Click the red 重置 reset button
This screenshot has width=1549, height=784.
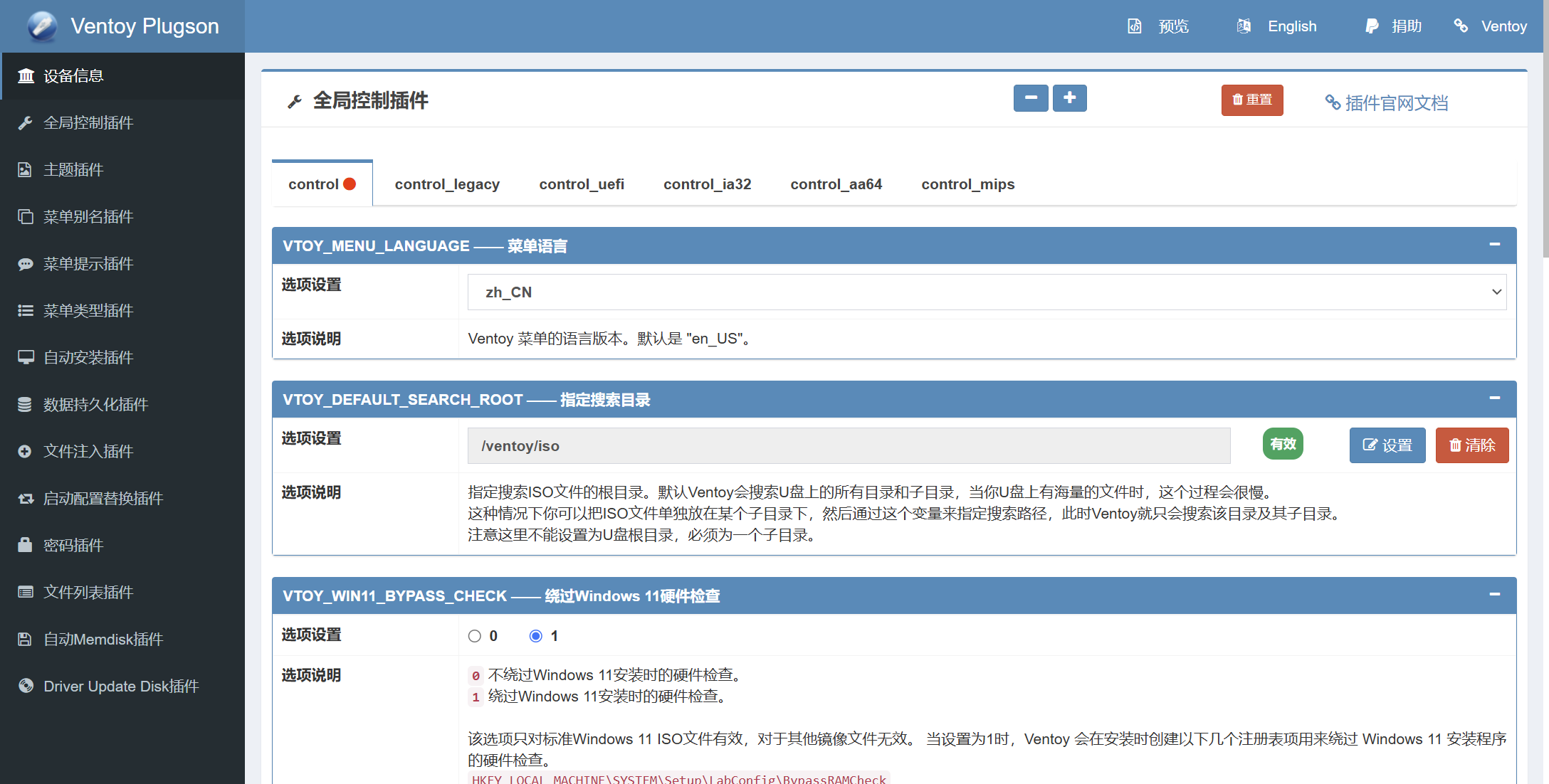[1252, 100]
